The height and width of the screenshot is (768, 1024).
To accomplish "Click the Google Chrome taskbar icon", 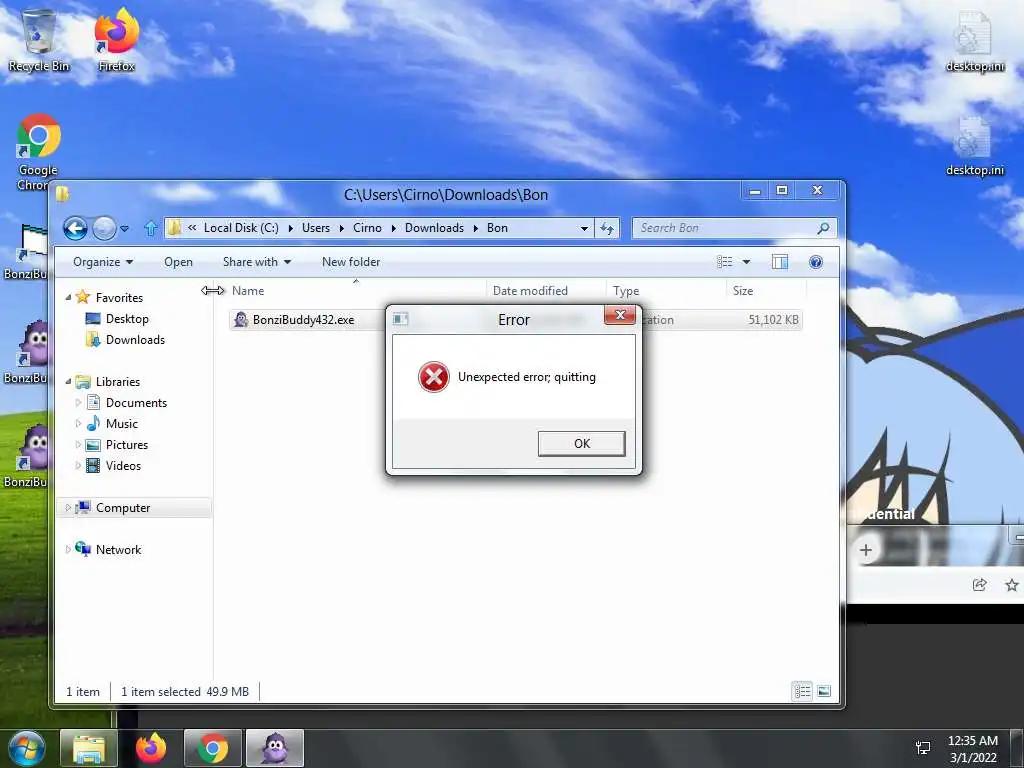I will (x=212, y=748).
